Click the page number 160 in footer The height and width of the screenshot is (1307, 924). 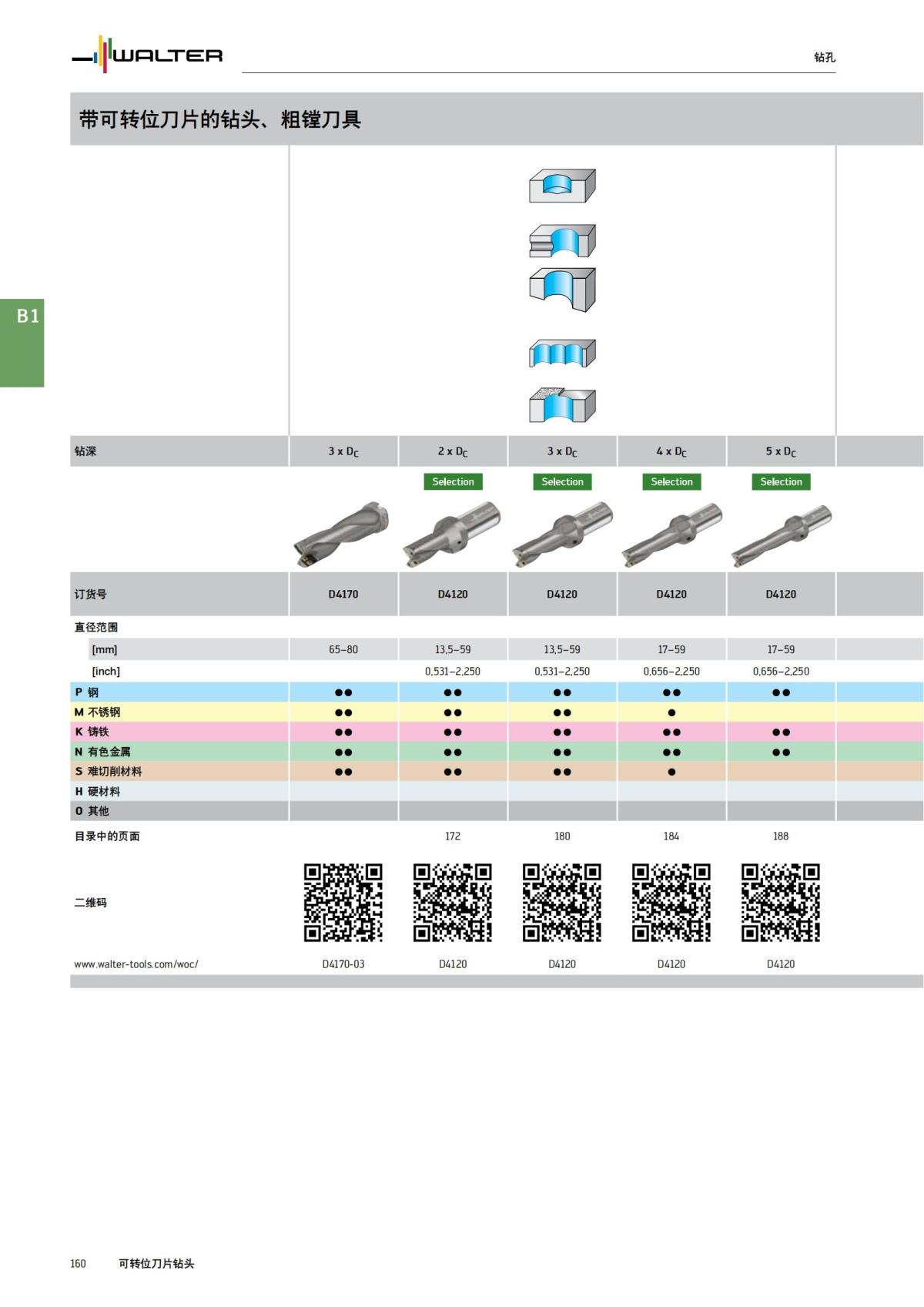point(78,1263)
